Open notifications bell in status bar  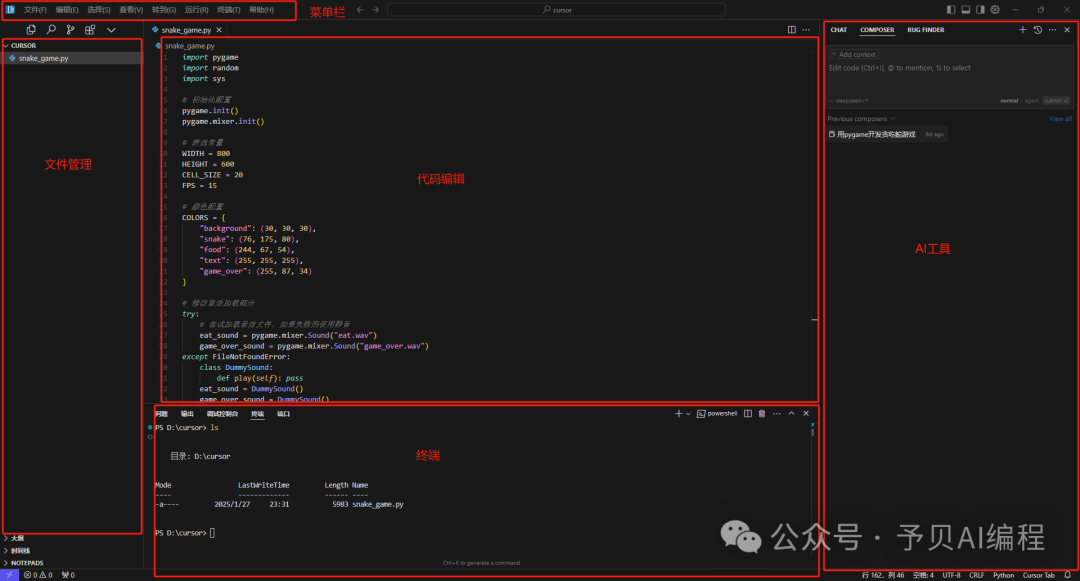pos(1068,575)
